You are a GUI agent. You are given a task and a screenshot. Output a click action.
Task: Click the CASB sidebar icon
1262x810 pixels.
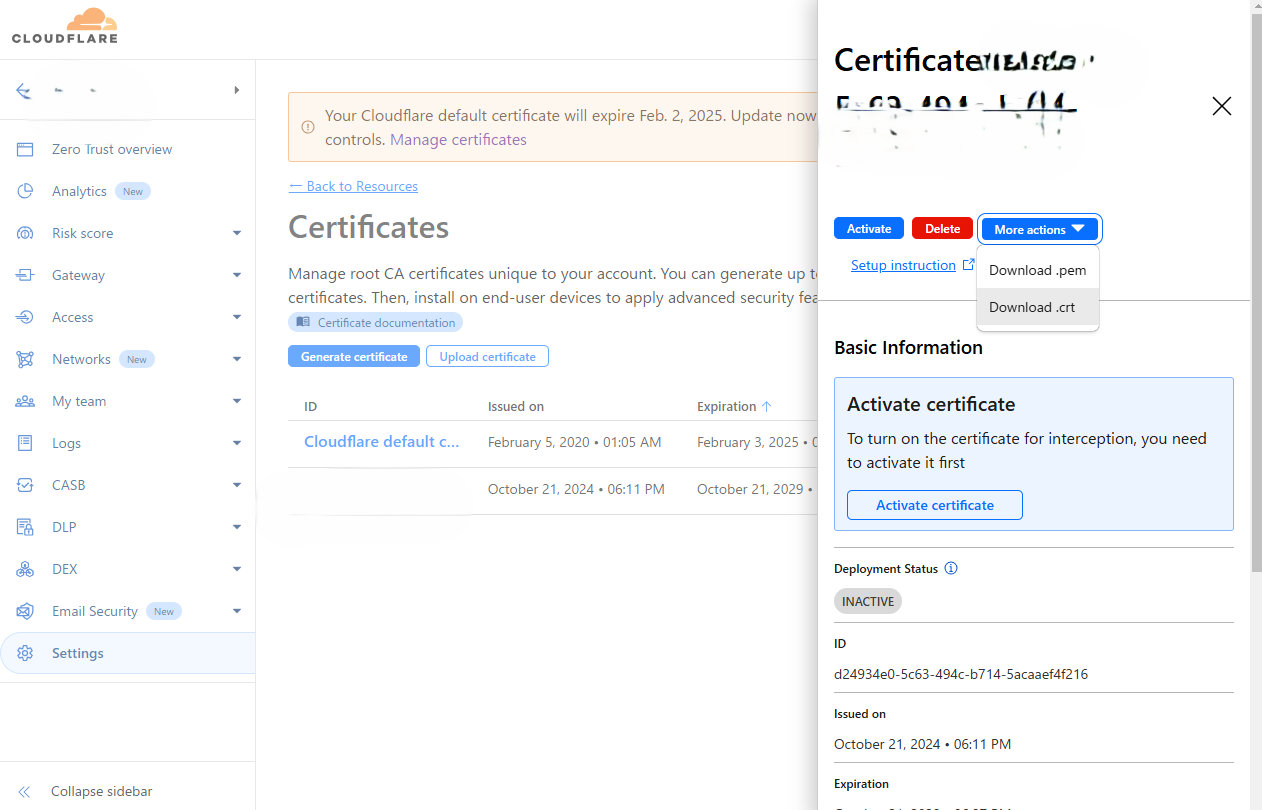pos(25,485)
